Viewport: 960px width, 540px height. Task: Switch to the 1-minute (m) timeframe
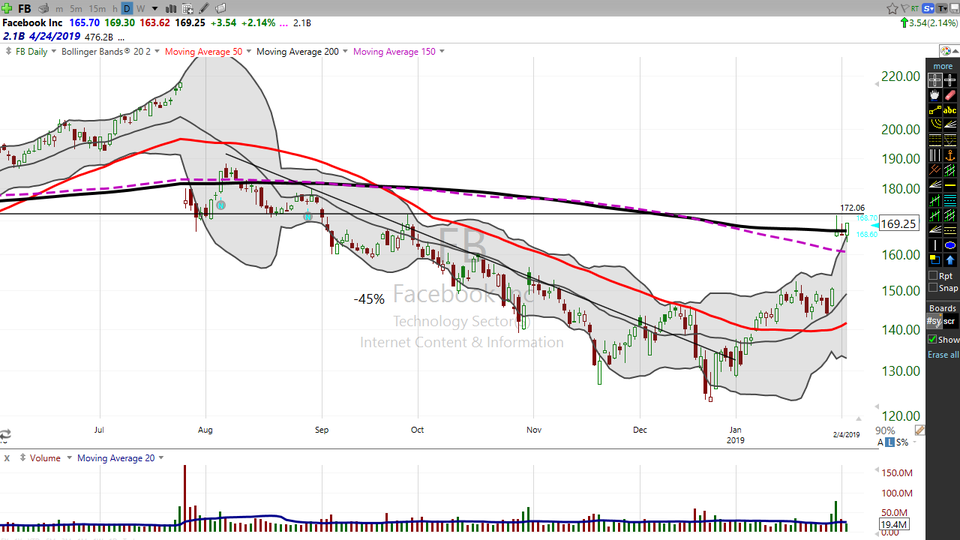coord(59,9)
